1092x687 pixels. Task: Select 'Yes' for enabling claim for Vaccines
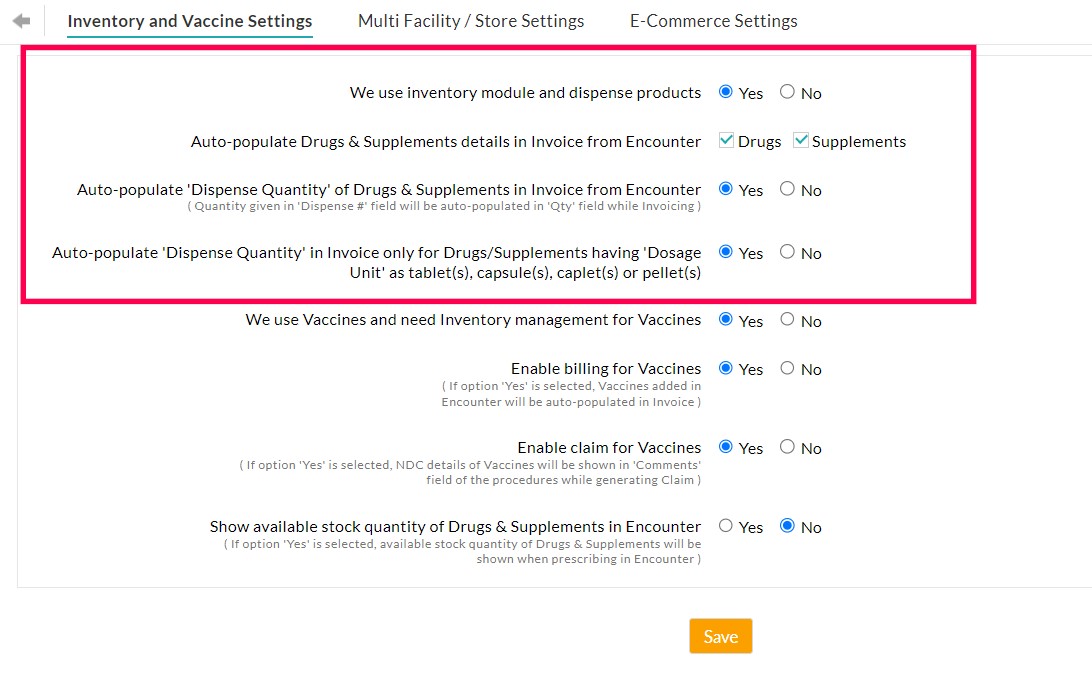[x=726, y=447]
